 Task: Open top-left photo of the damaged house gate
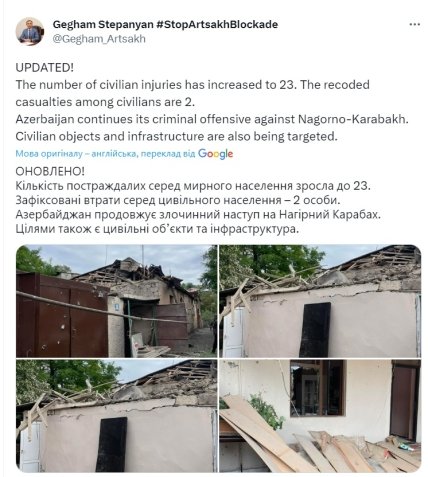(x=117, y=301)
